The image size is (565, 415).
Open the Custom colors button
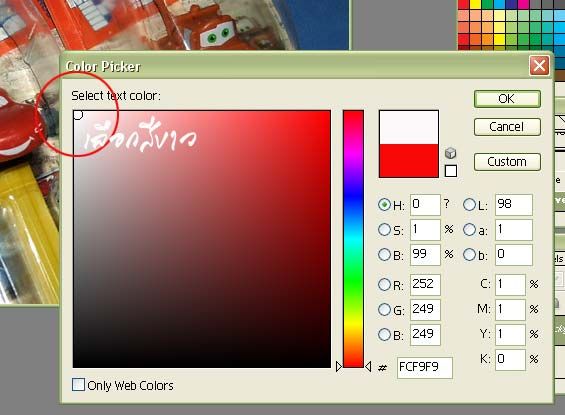[x=507, y=162]
